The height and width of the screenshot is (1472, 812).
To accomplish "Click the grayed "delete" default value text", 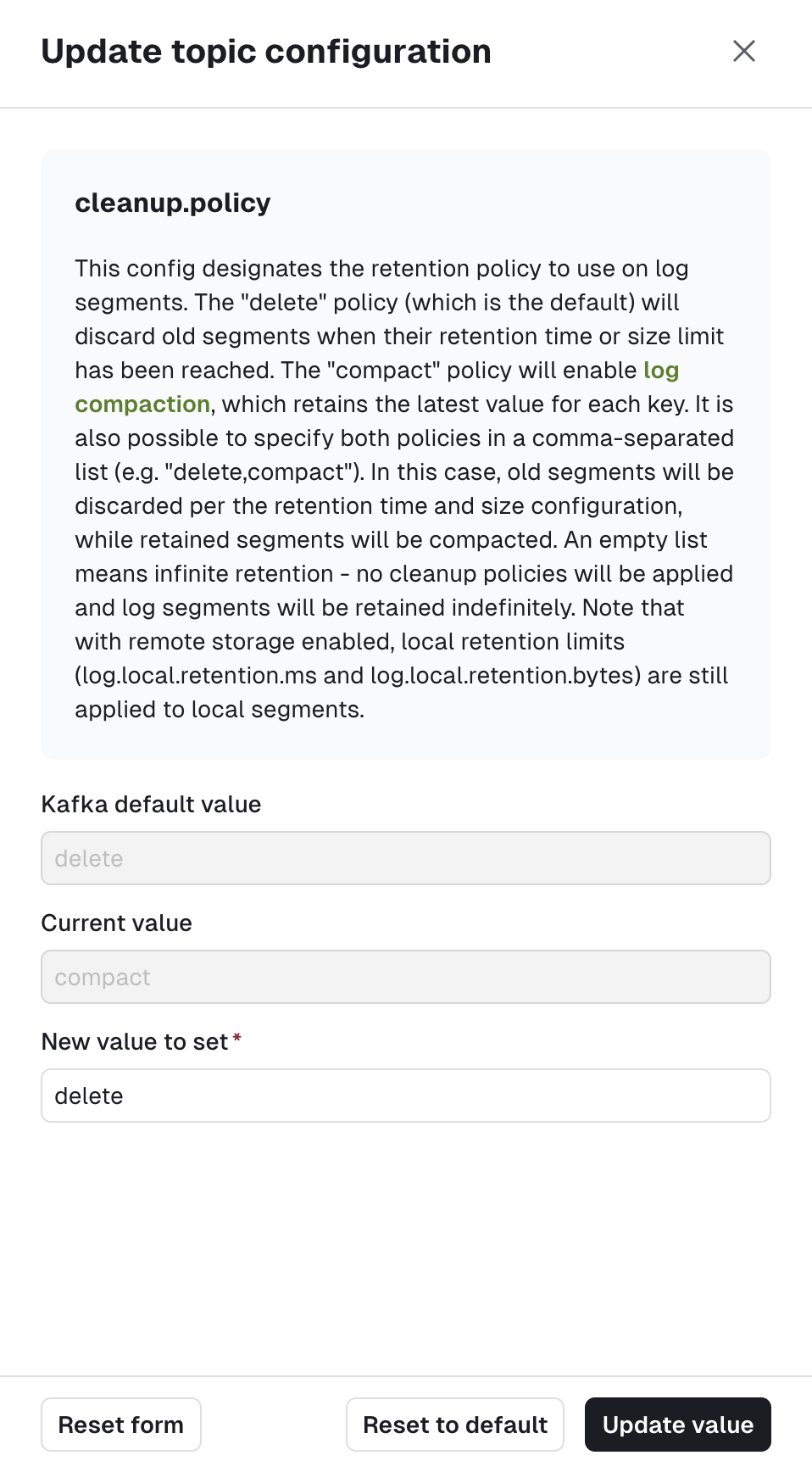I will (89, 858).
